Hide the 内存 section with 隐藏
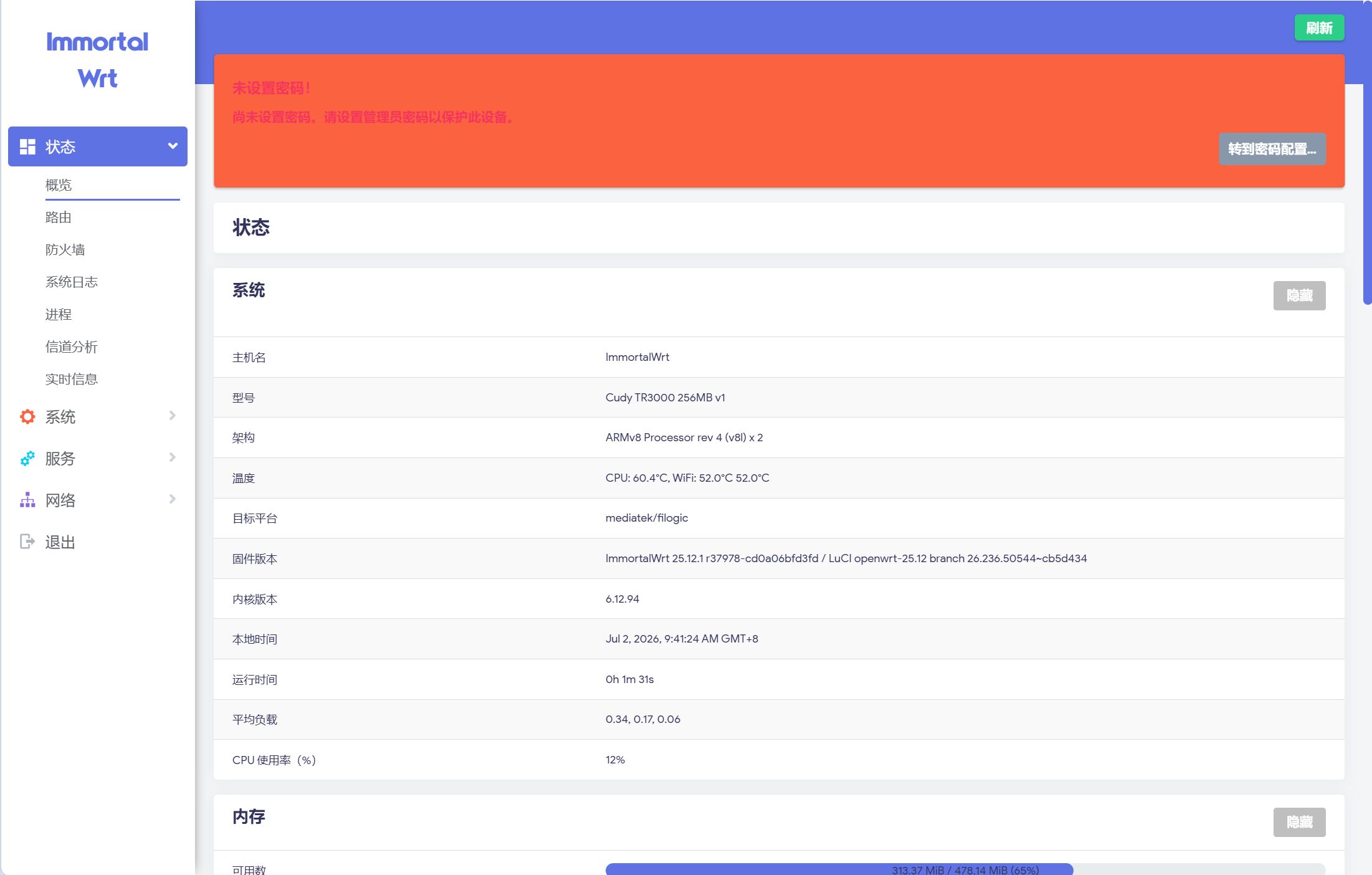The image size is (1372, 875). point(1300,822)
